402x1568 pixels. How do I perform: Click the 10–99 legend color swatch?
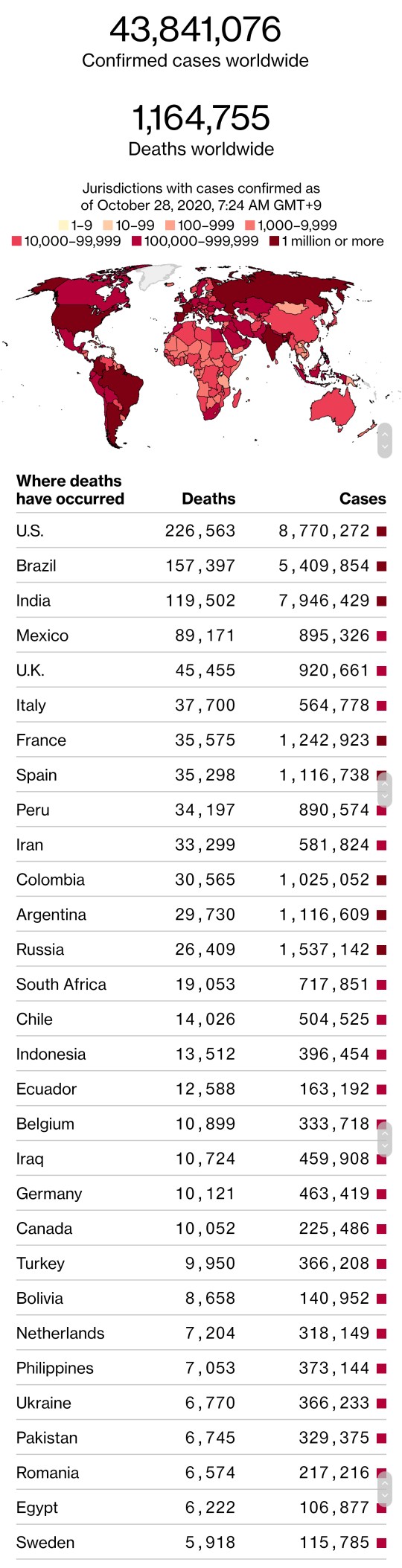pyautogui.click(x=108, y=225)
